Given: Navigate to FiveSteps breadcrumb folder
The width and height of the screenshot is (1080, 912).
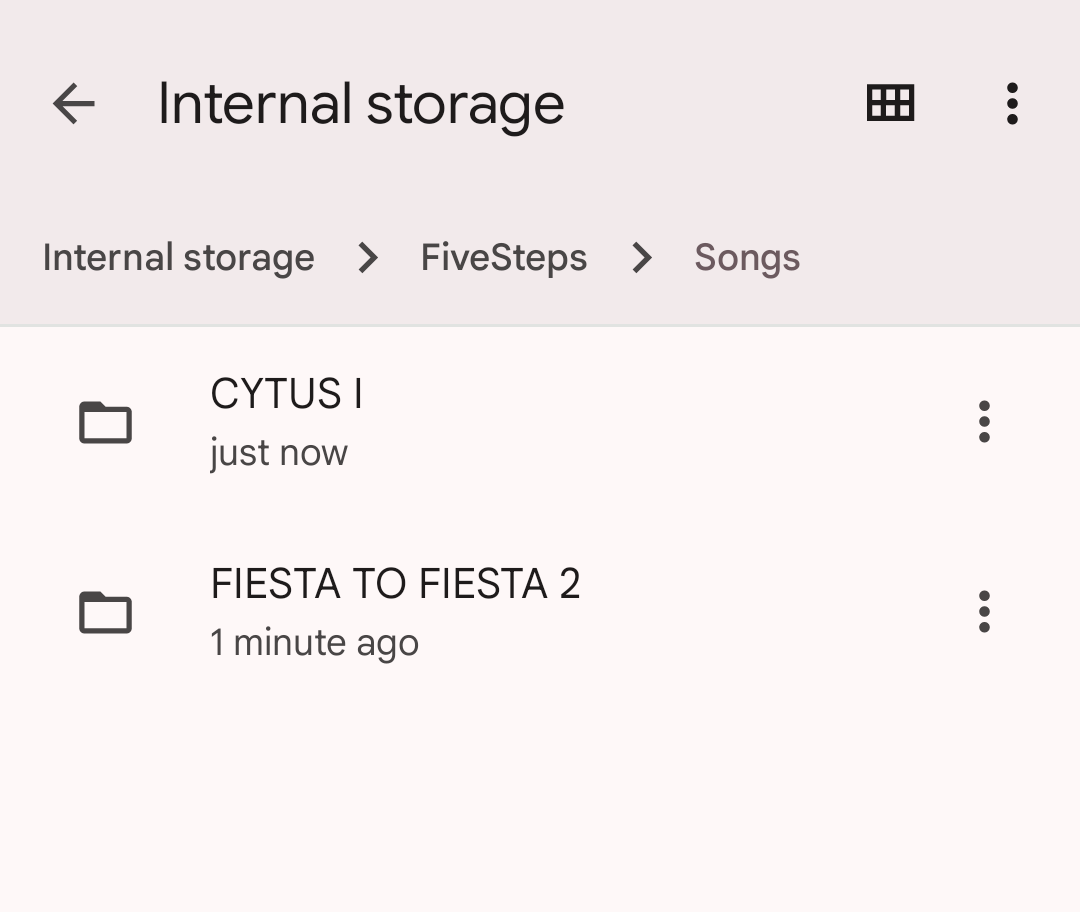Looking at the screenshot, I should tap(503, 258).
